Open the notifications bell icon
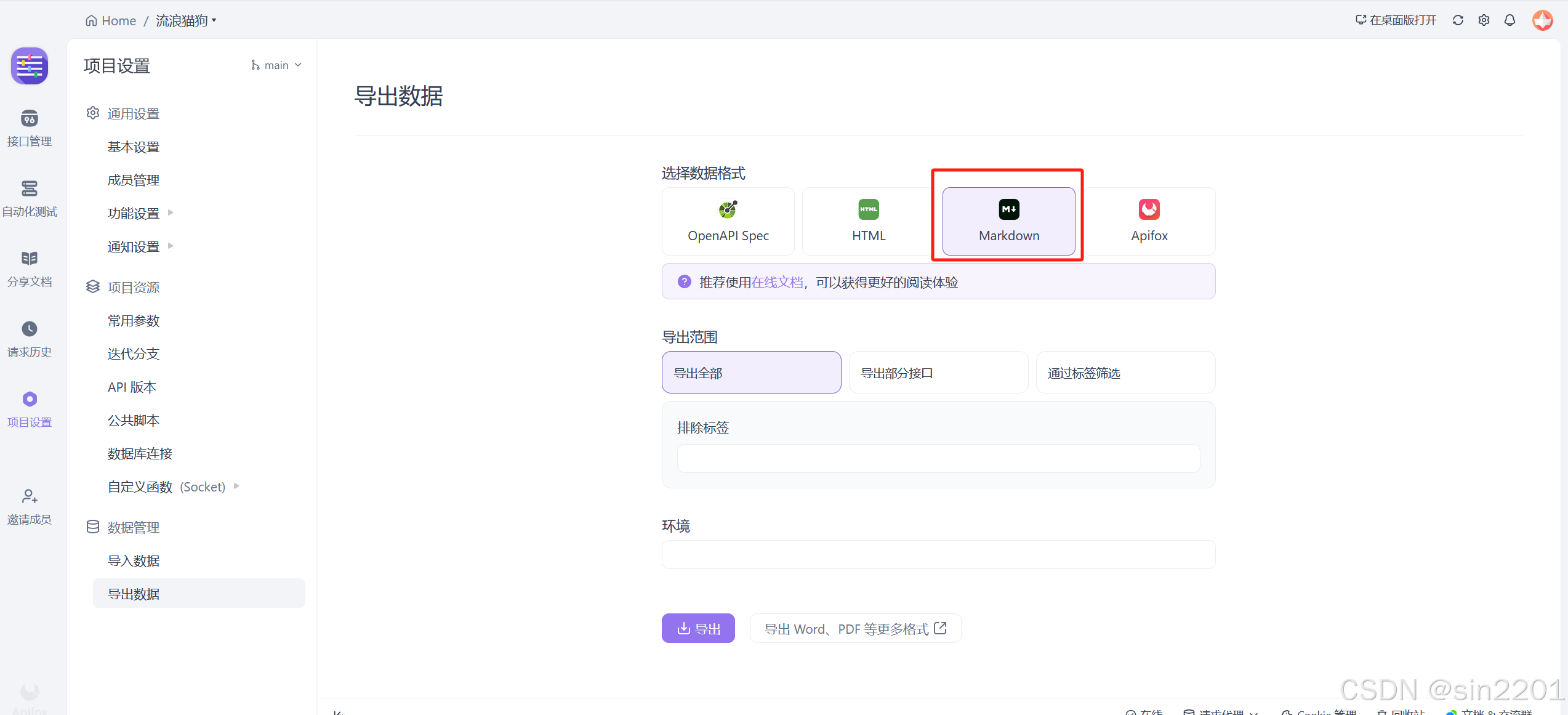Viewport: 1568px width, 715px height. 1510,20
